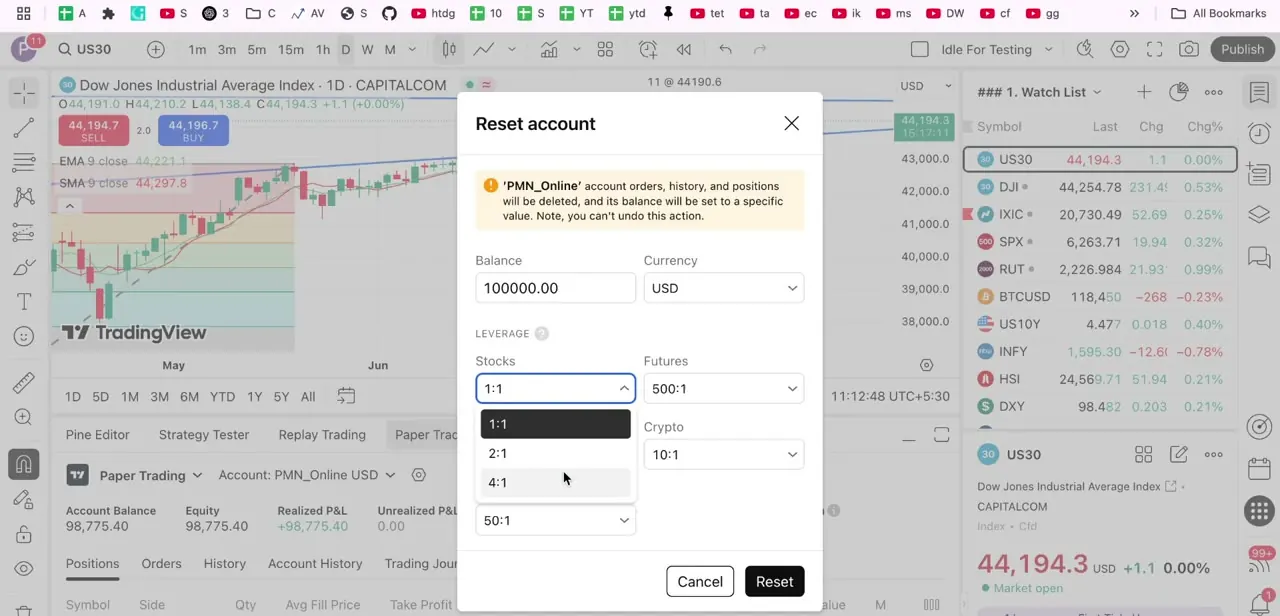The image size is (1280, 616).
Task: Open the Watch List name dropdown
Action: [x=1039, y=92]
